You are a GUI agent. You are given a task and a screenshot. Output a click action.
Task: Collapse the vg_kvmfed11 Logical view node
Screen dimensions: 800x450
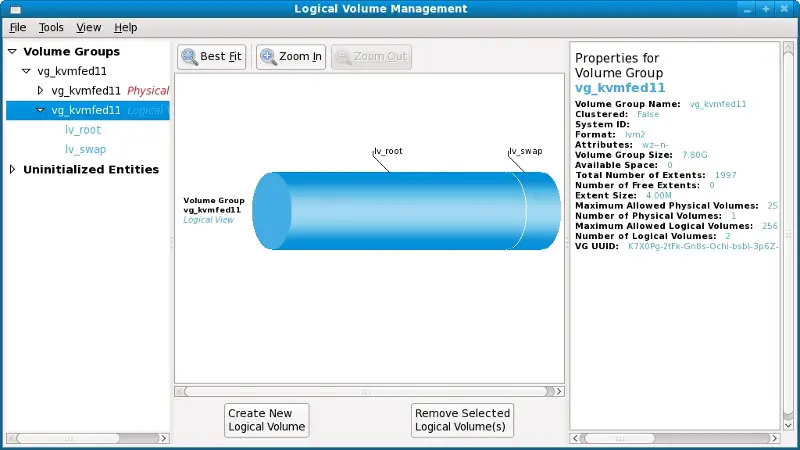(40, 111)
